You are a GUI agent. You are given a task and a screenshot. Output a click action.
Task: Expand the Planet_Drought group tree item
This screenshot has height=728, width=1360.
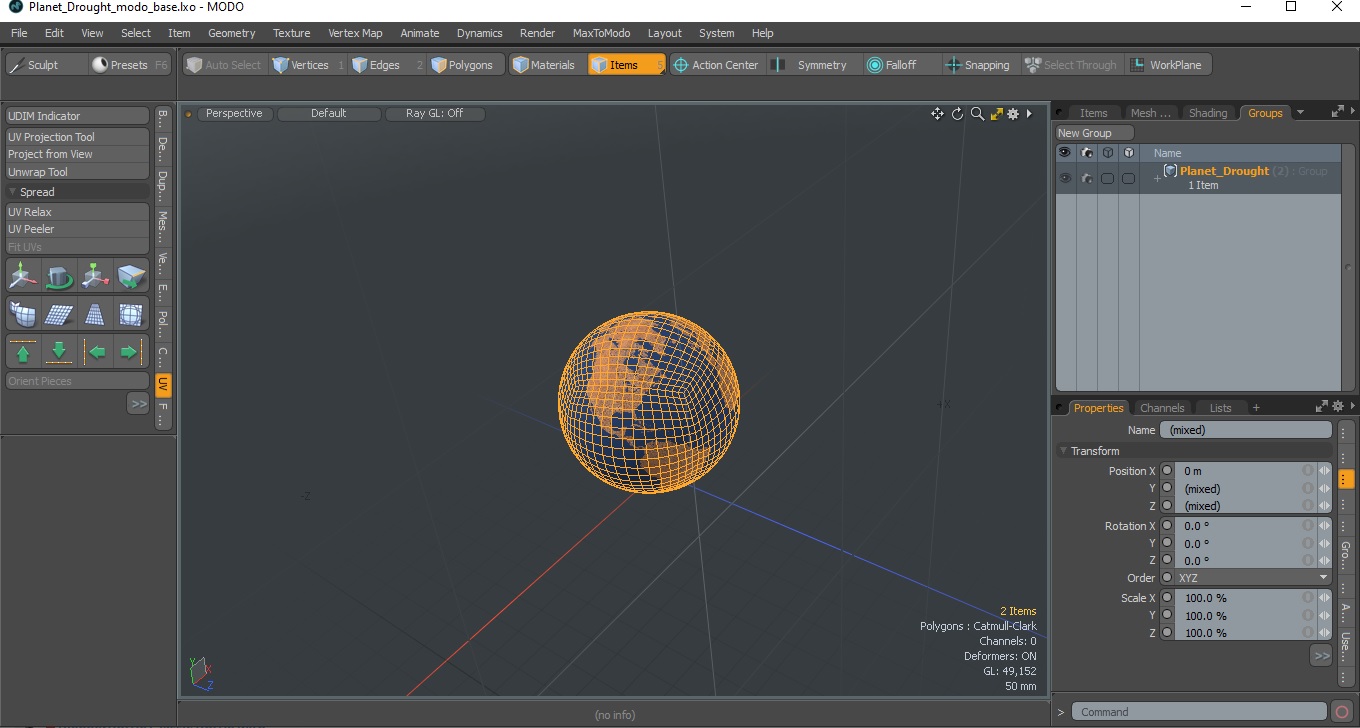1157,178
